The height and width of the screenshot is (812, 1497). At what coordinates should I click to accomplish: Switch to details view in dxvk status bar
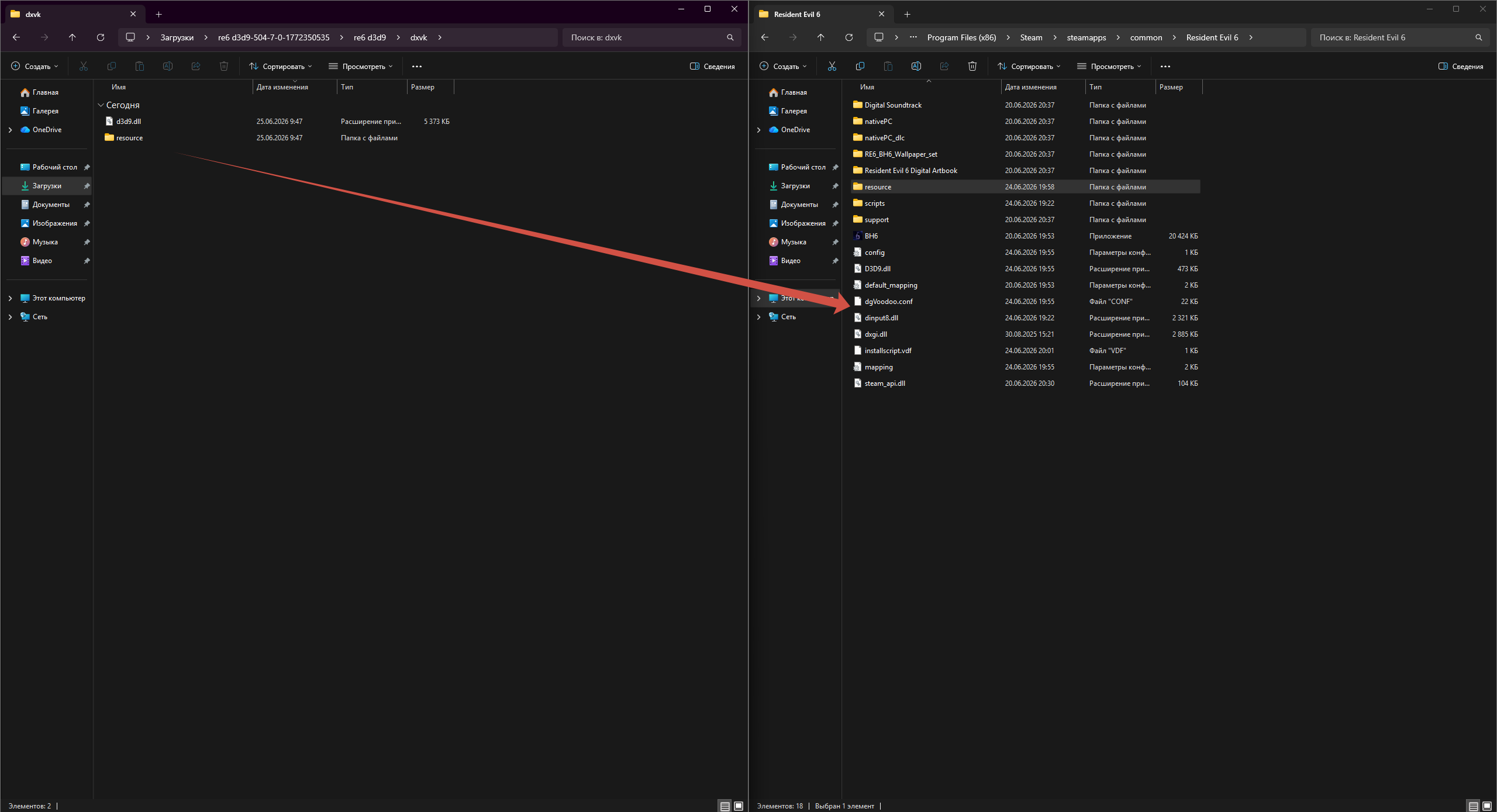tap(725, 806)
